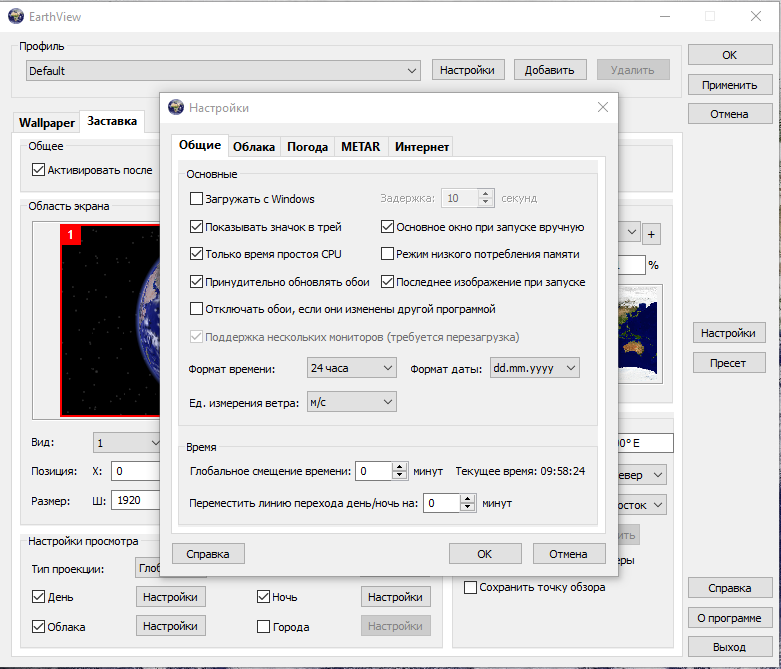Increase Задержка seconds spinner up arrow
Viewport: 781px width, 669px height.
(x=486, y=193)
